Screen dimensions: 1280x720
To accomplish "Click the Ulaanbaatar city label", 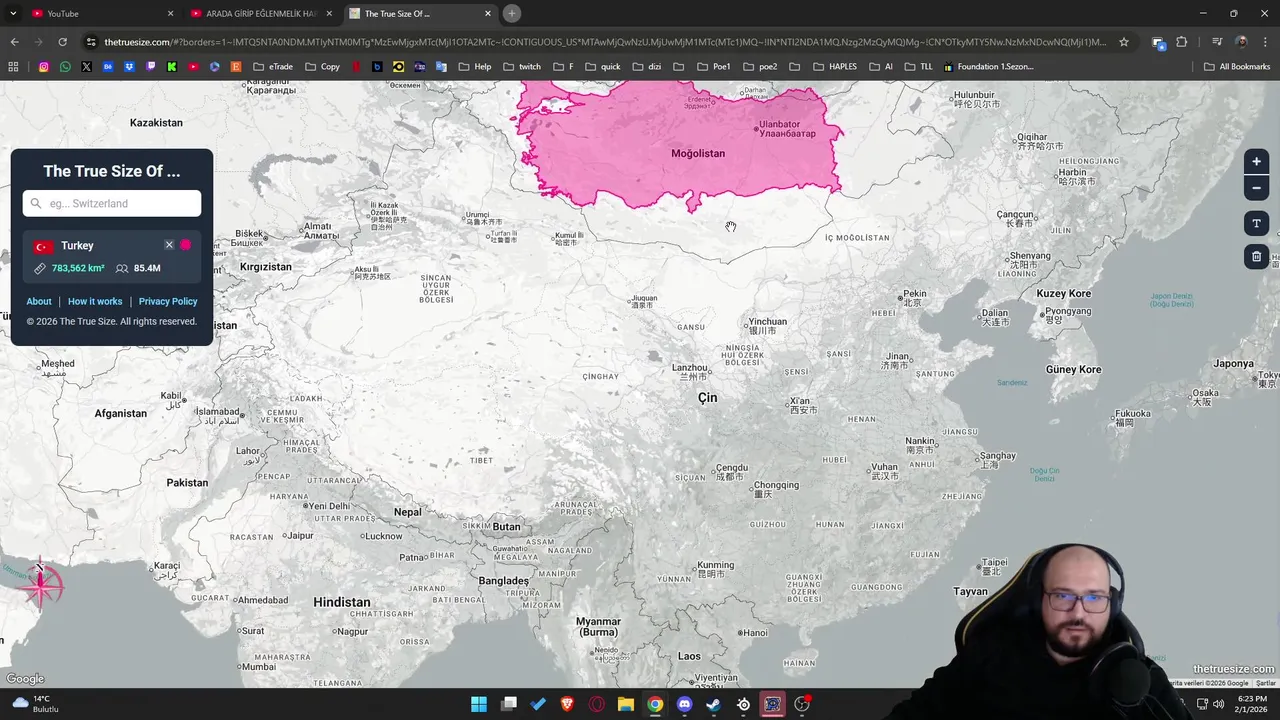I will tap(786, 129).
